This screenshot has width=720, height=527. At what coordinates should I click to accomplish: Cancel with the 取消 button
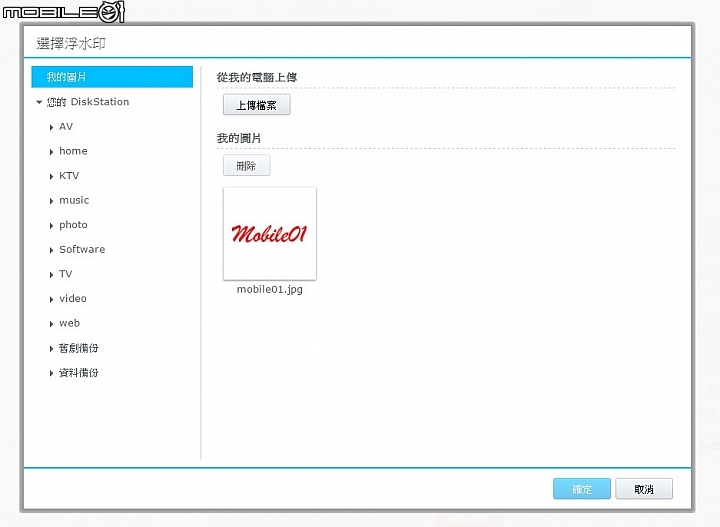pos(644,489)
